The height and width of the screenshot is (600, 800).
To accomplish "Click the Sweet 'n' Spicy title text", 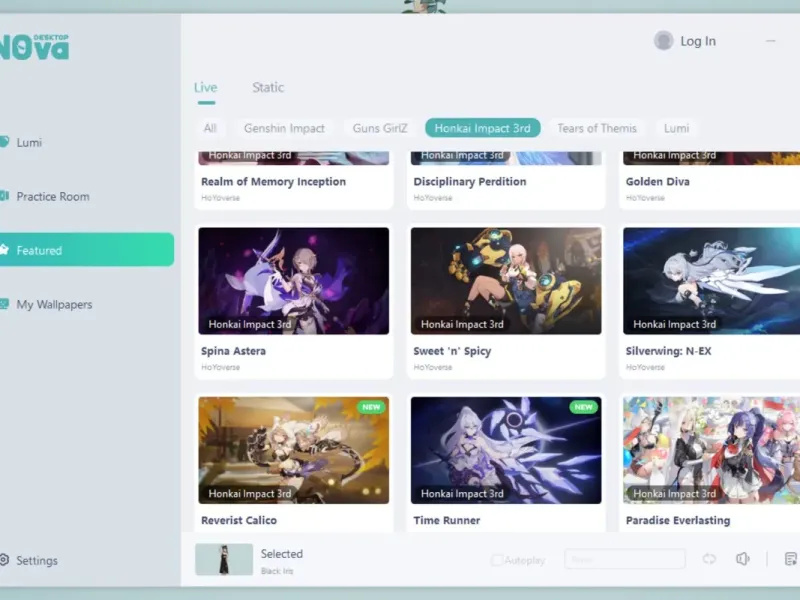I will coord(453,351).
